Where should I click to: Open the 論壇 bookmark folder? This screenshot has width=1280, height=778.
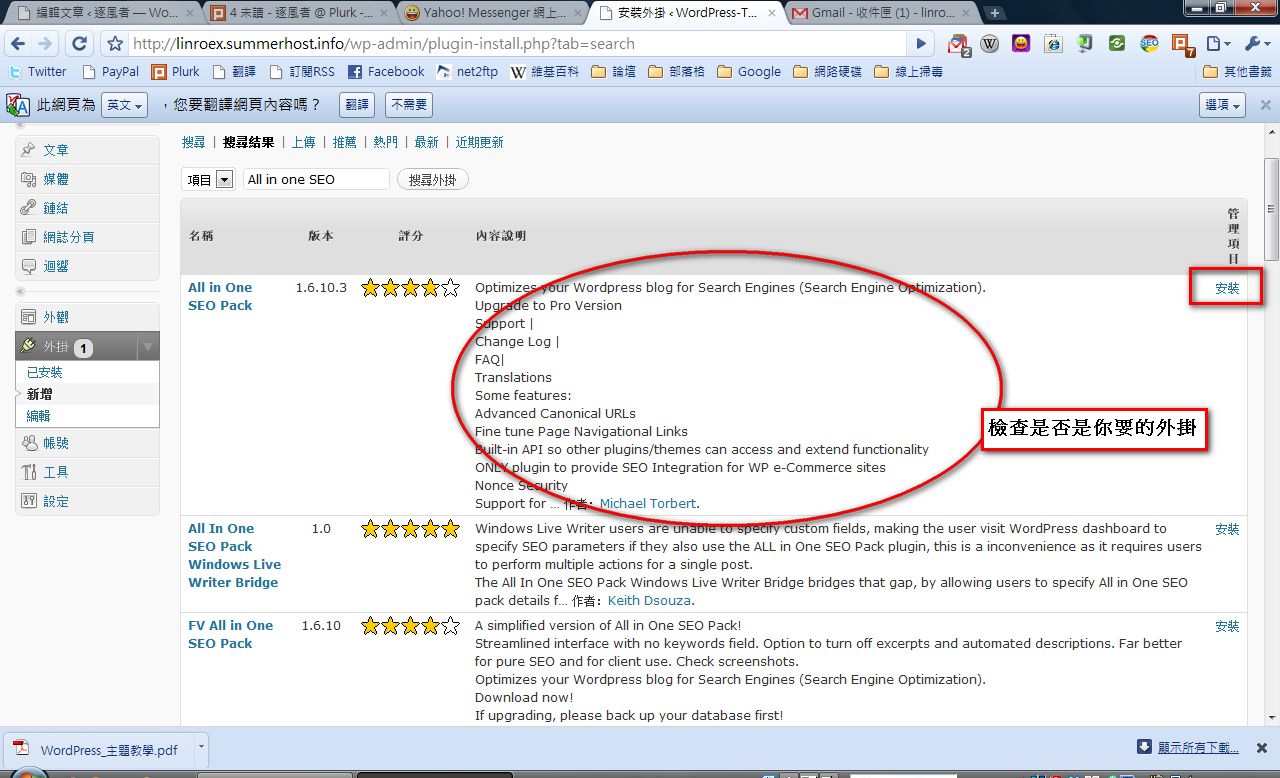point(614,72)
